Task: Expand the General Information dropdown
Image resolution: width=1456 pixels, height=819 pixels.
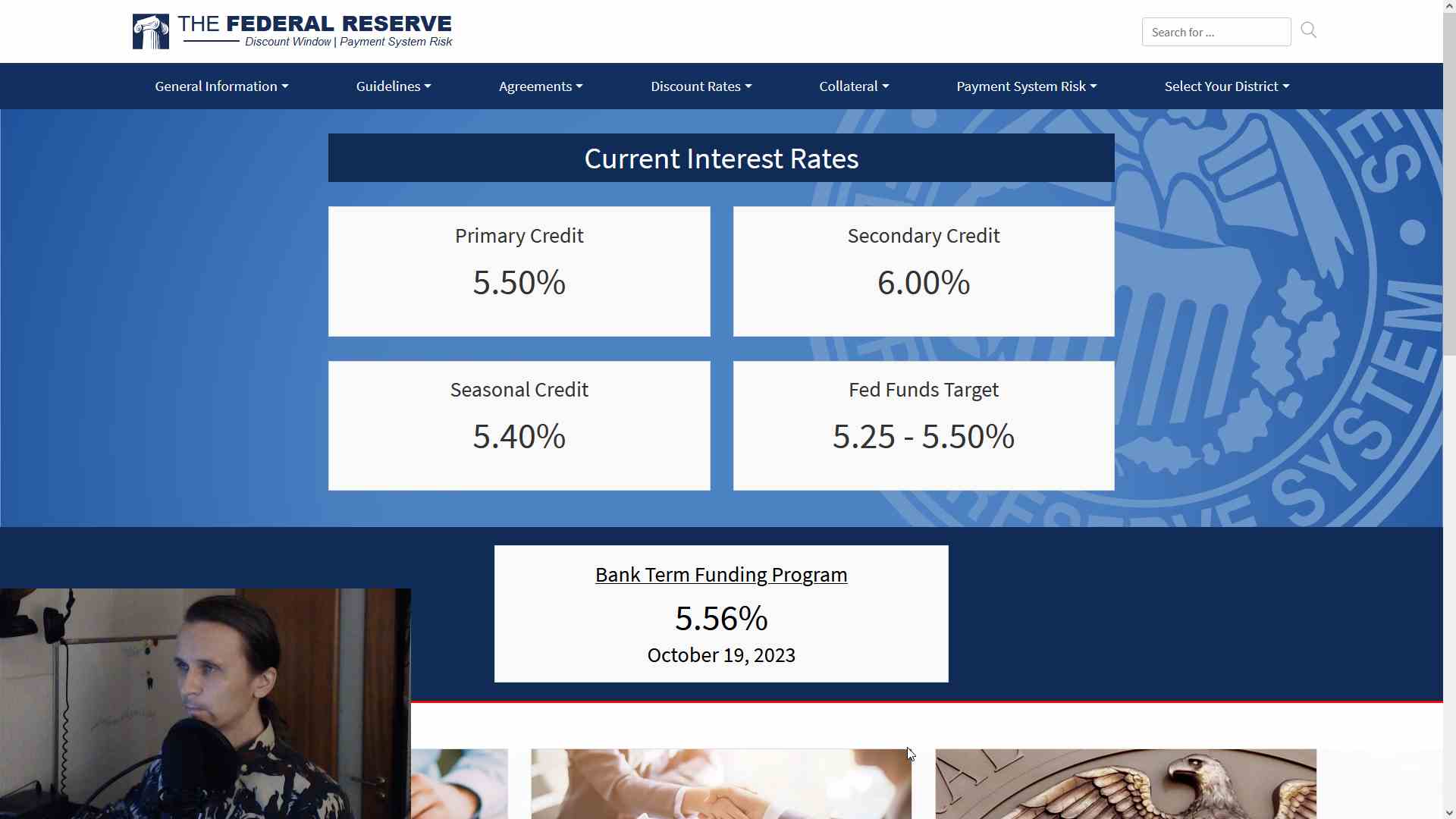Action: (221, 86)
